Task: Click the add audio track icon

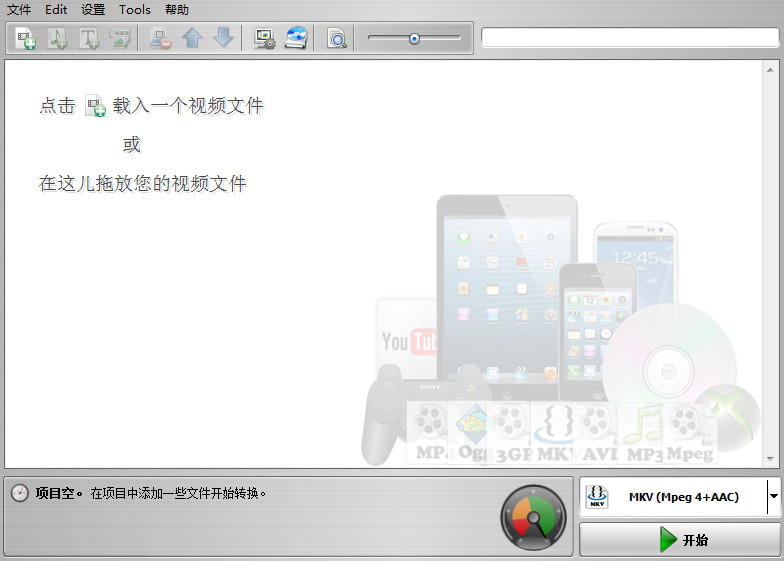Action: point(58,39)
